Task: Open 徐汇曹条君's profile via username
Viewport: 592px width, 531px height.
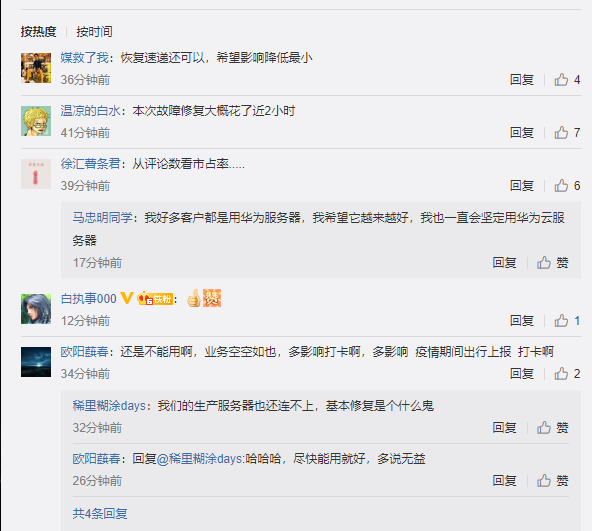Action: click(90, 164)
